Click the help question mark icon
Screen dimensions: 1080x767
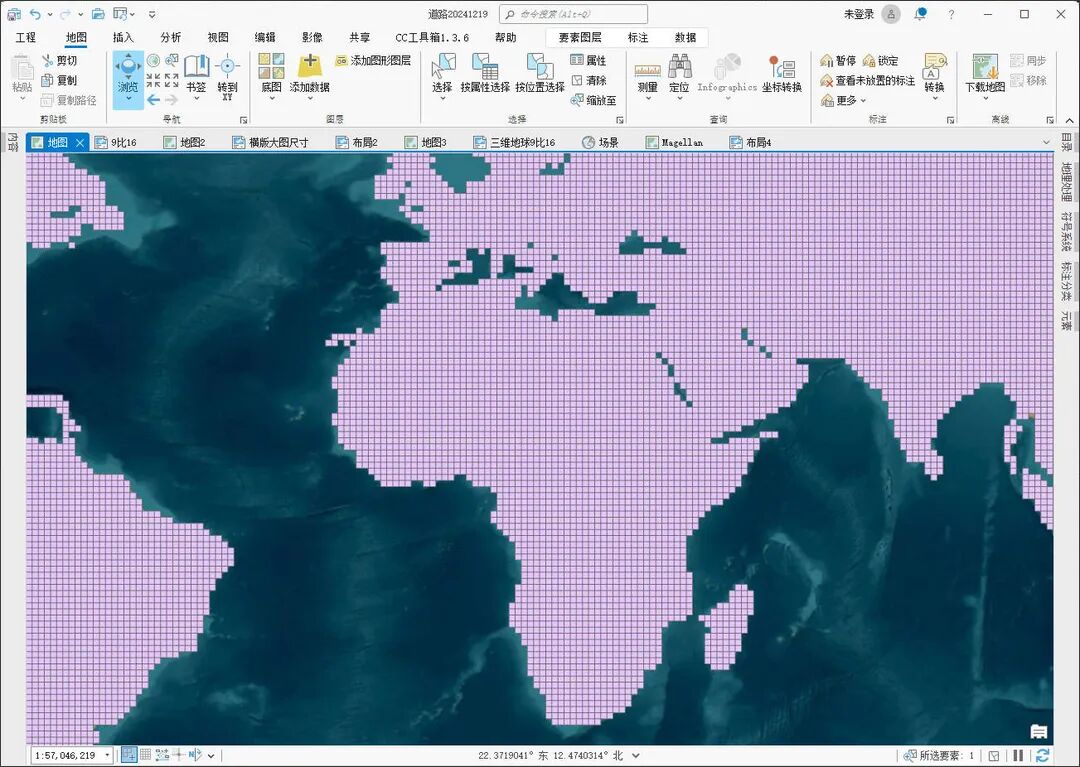pos(951,14)
